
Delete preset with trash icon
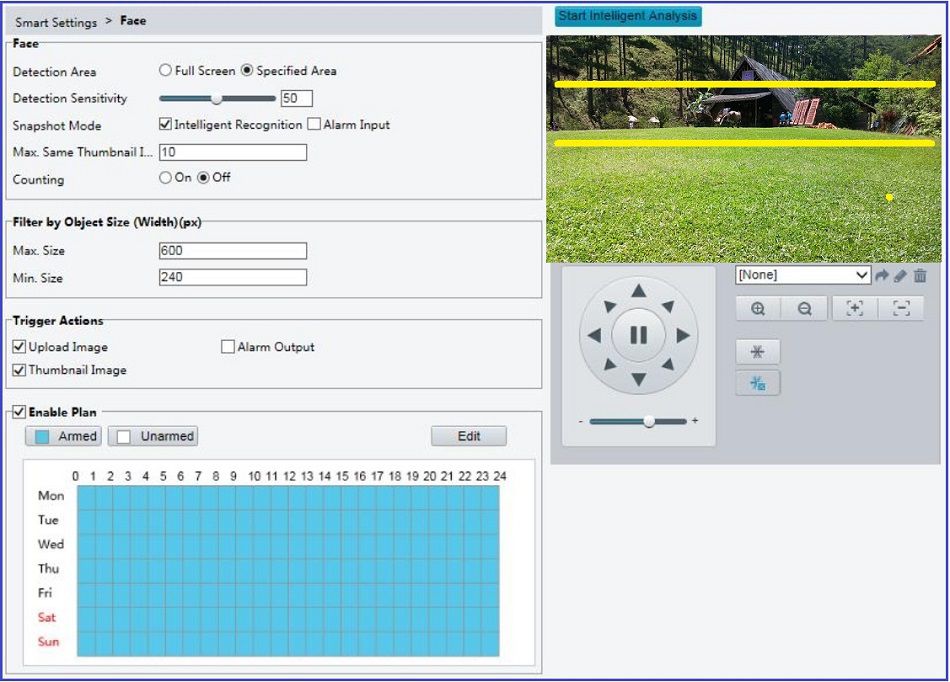920,276
